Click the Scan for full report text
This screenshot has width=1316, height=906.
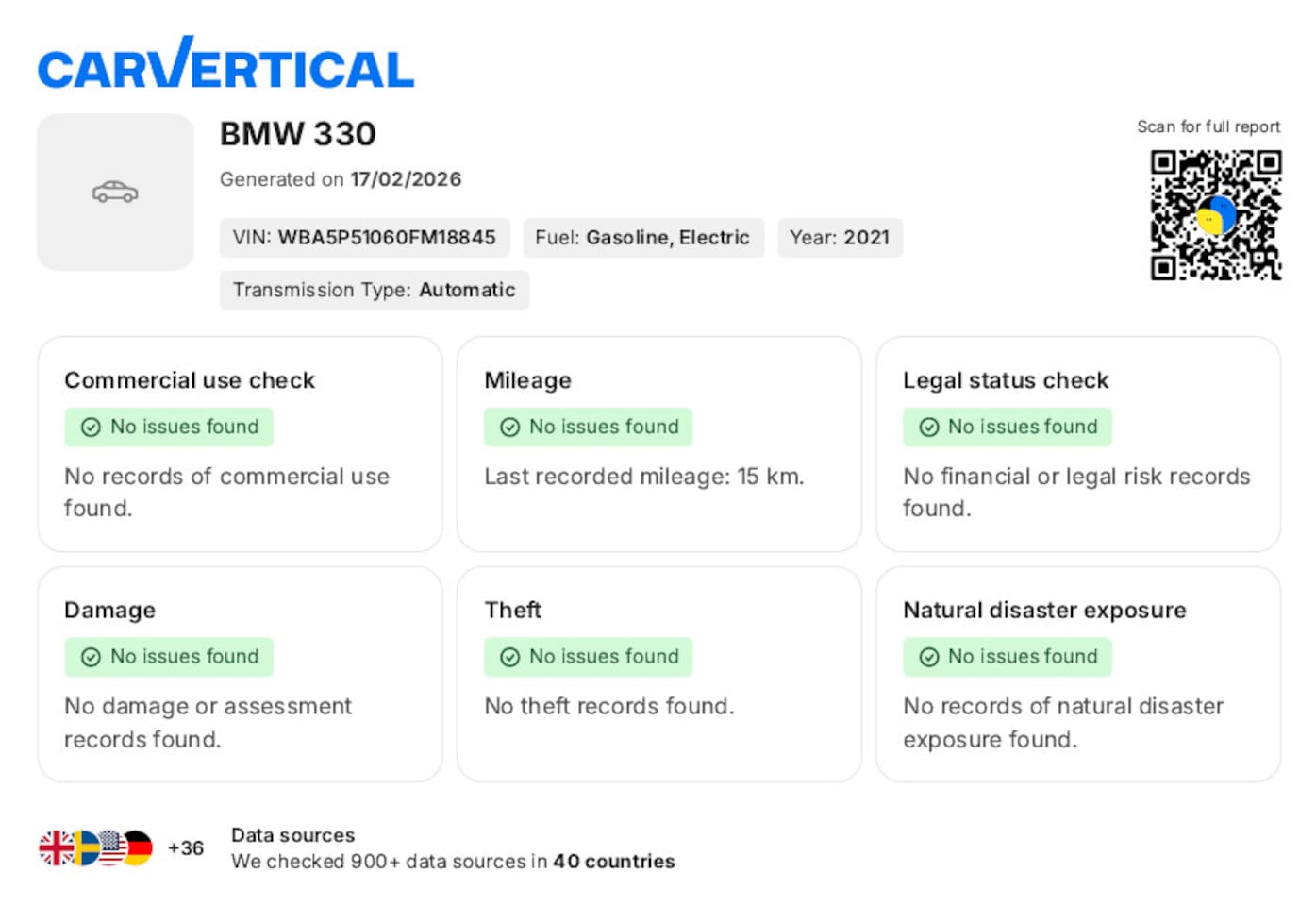(x=1208, y=126)
